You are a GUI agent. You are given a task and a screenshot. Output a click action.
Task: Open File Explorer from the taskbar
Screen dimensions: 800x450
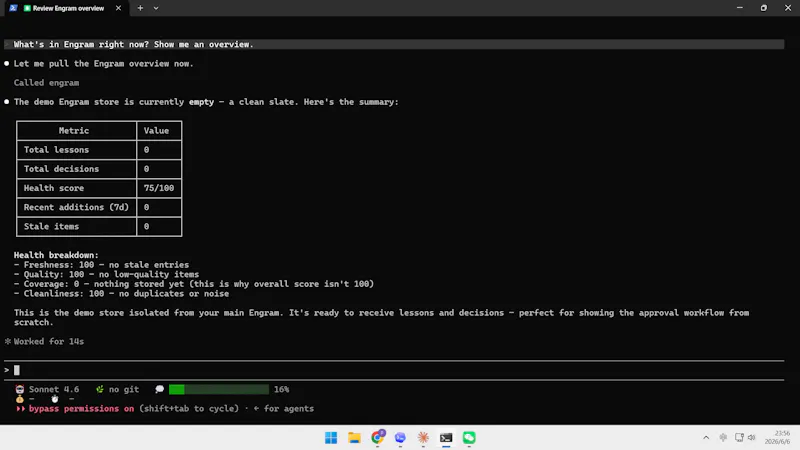[x=354, y=438]
